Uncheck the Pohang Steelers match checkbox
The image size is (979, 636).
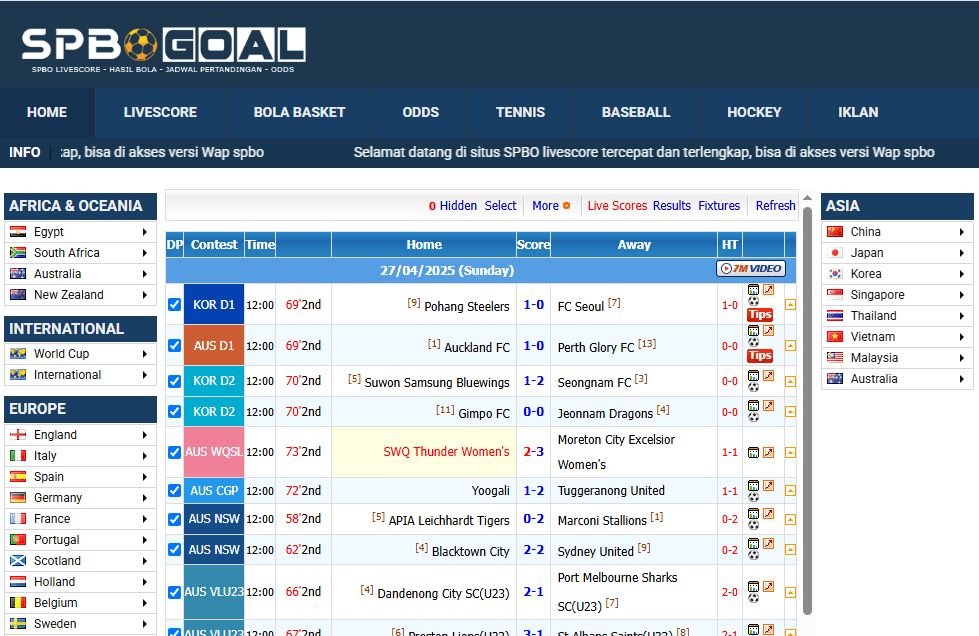[x=175, y=305]
